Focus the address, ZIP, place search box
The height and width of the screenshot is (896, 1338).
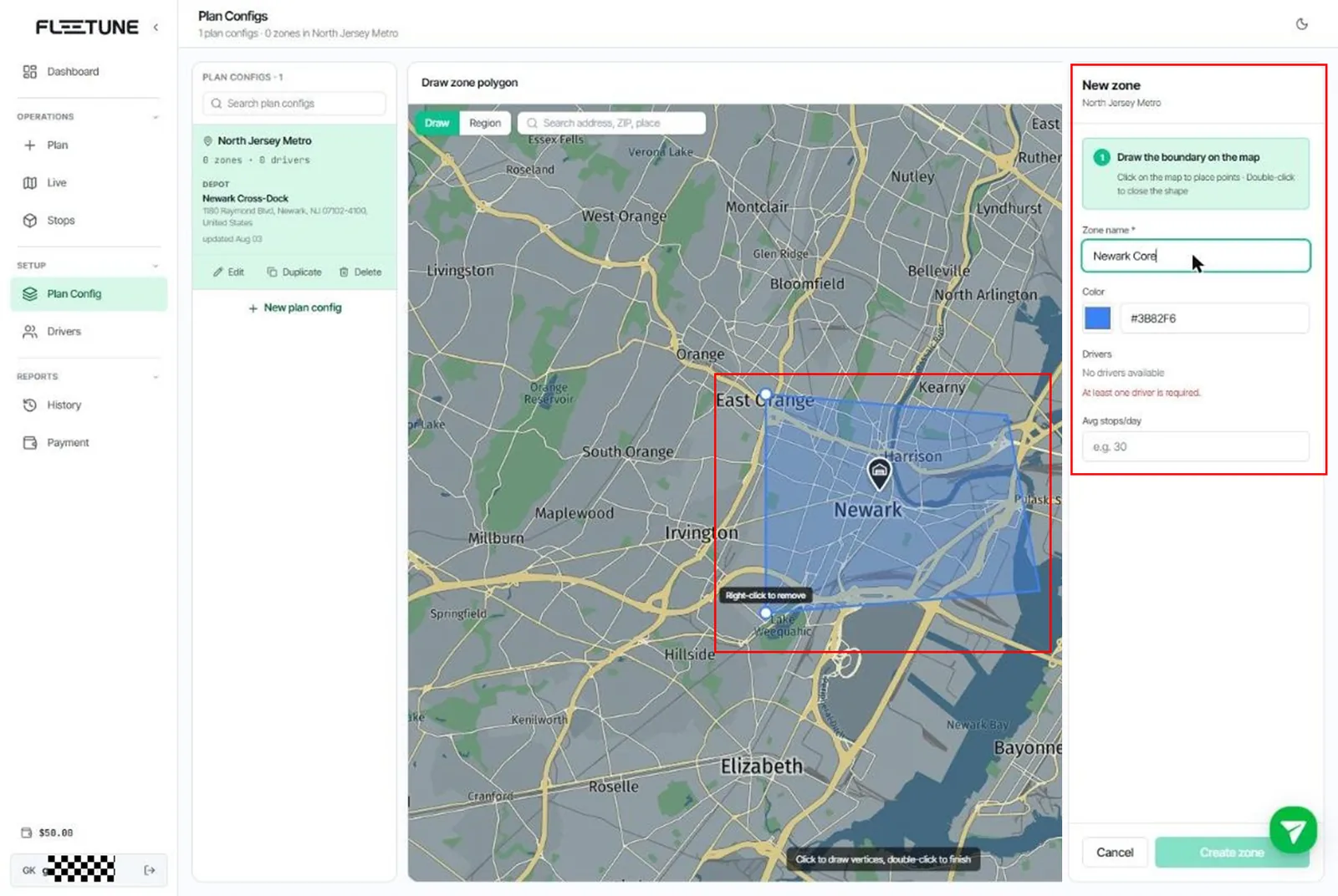point(611,123)
